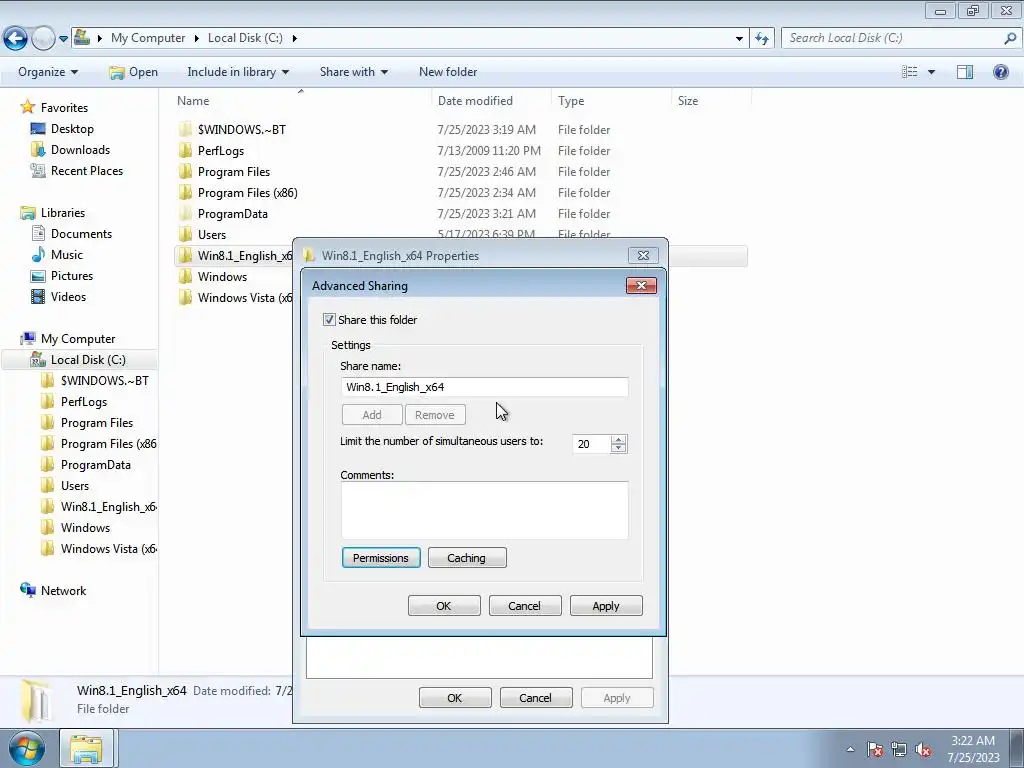Click the Back navigation arrow

(15, 39)
